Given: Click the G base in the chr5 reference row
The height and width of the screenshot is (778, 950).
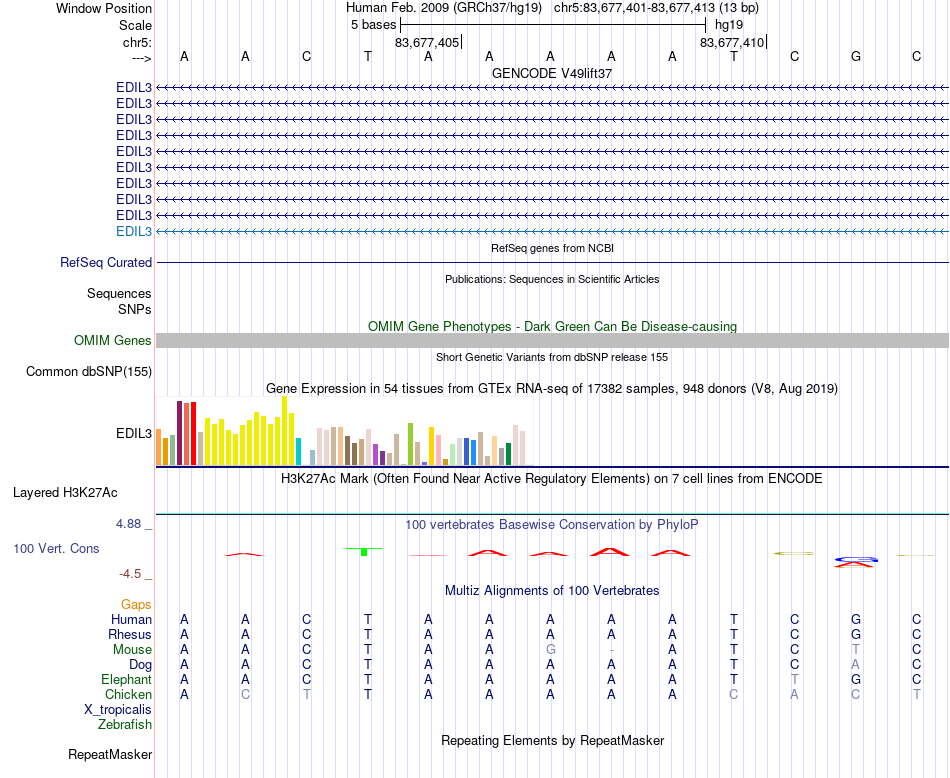Looking at the screenshot, I should [x=855, y=56].
